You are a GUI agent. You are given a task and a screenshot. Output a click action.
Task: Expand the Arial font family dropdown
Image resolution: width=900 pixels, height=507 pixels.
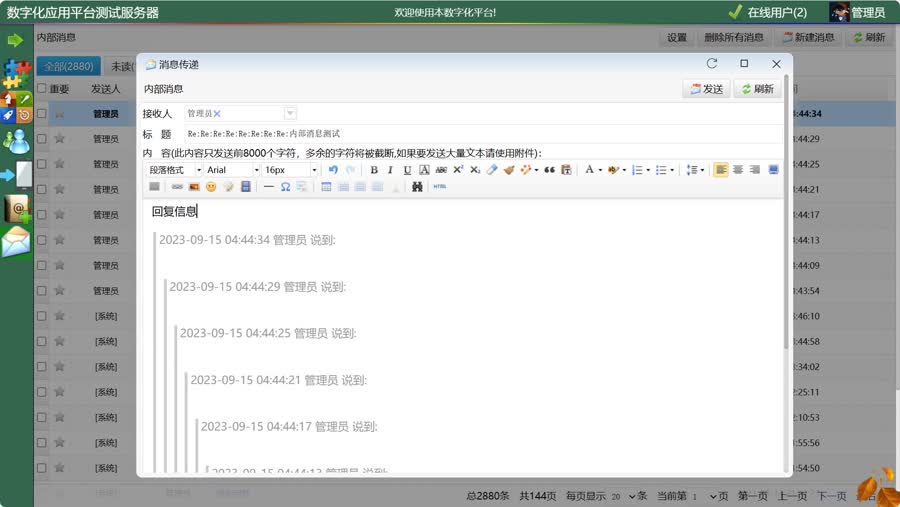[232, 170]
